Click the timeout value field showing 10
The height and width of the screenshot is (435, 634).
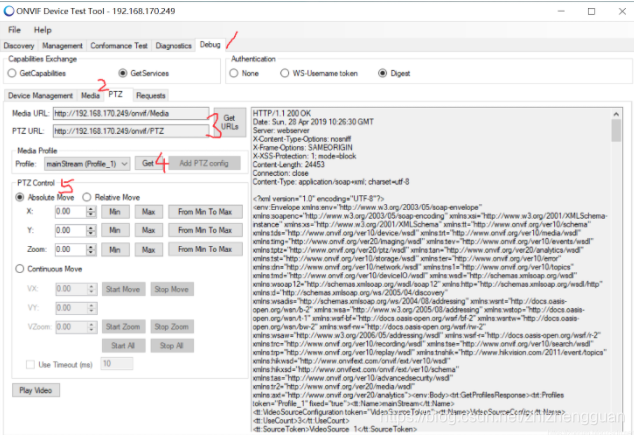tap(117, 363)
